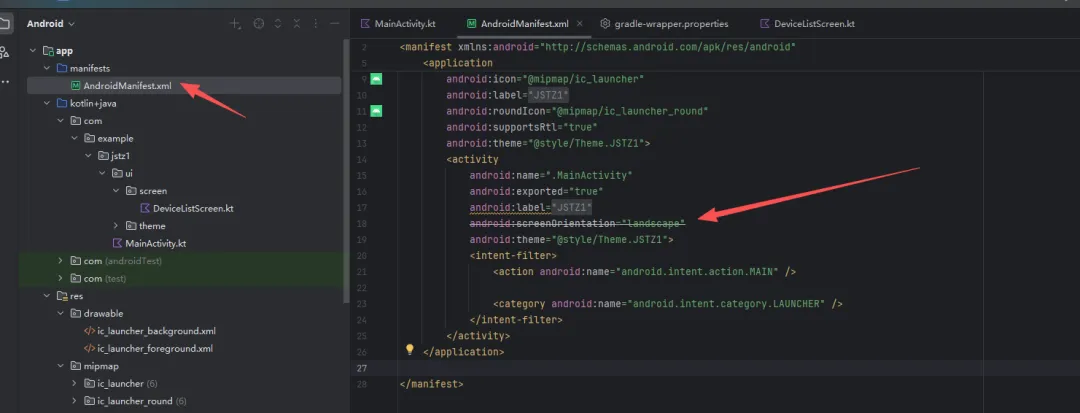Expand the ic_launcher mipmap group
Viewport: 1080px width, 413px height.
74,383
